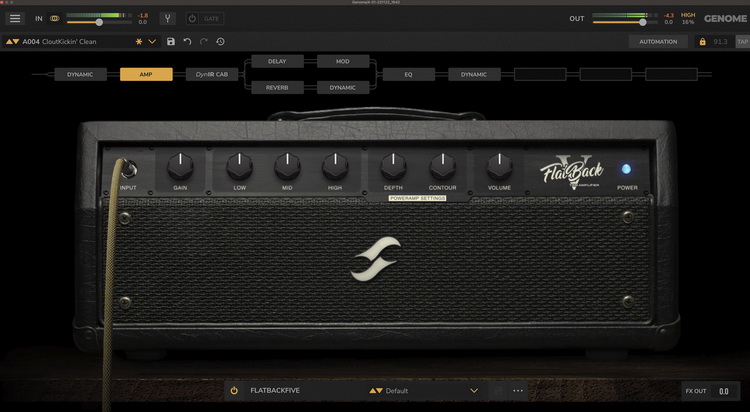Image resolution: width=750 pixels, height=412 pixels.
Task: Click first empty slot after last DYNAMIC
Action: [540, 74]
